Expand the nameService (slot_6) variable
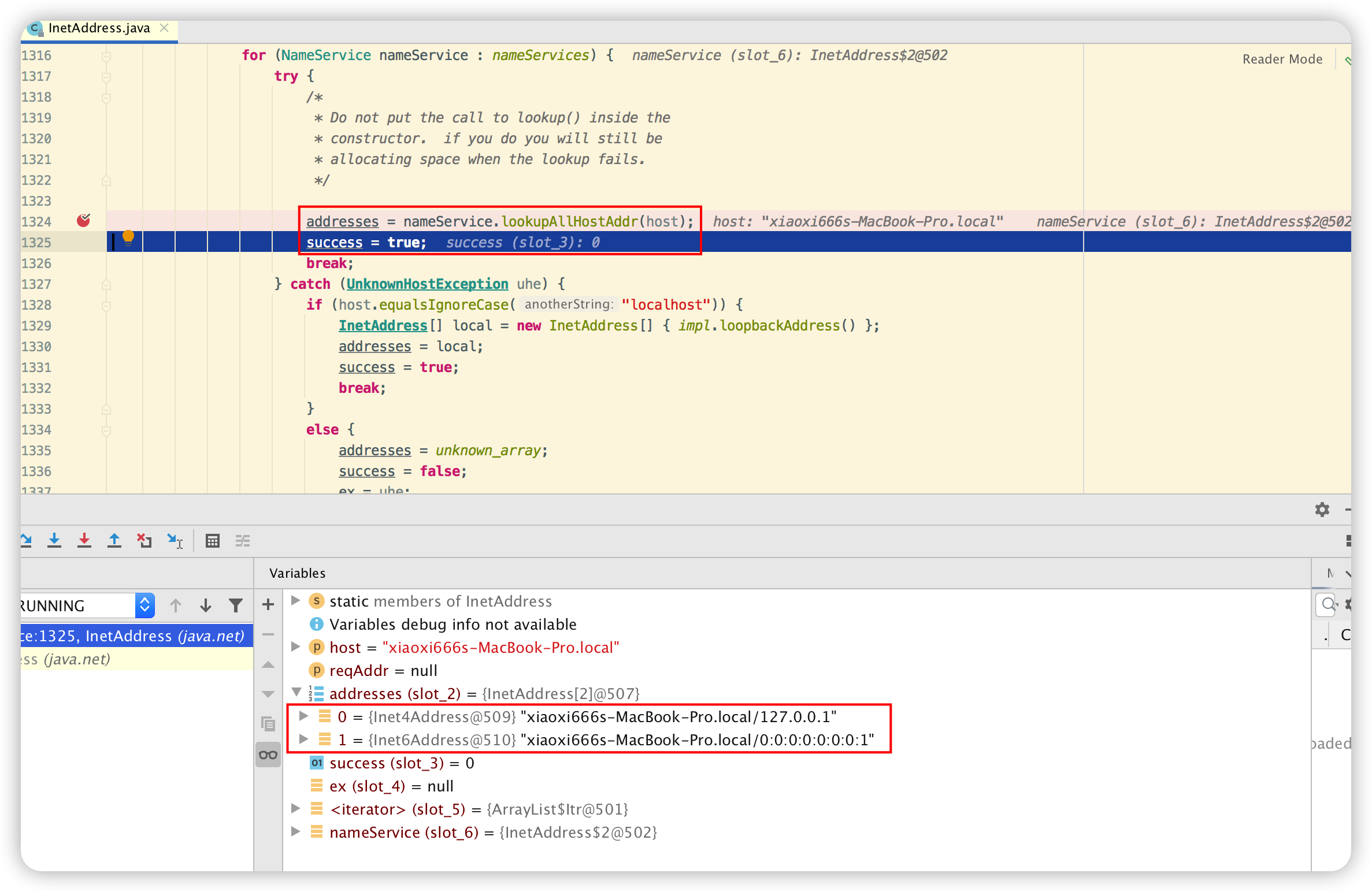Screen dimensions: 1372x892 point(295,832)
